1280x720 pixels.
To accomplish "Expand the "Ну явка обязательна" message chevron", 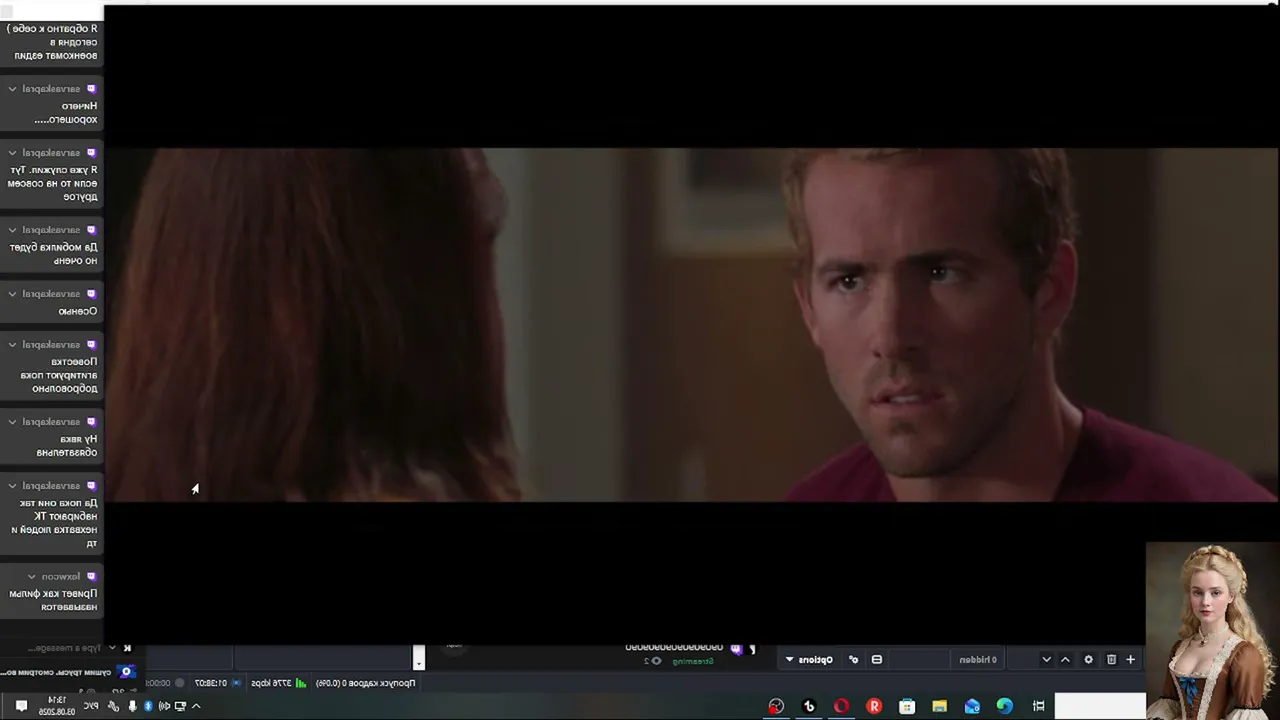I will [12, 422].
